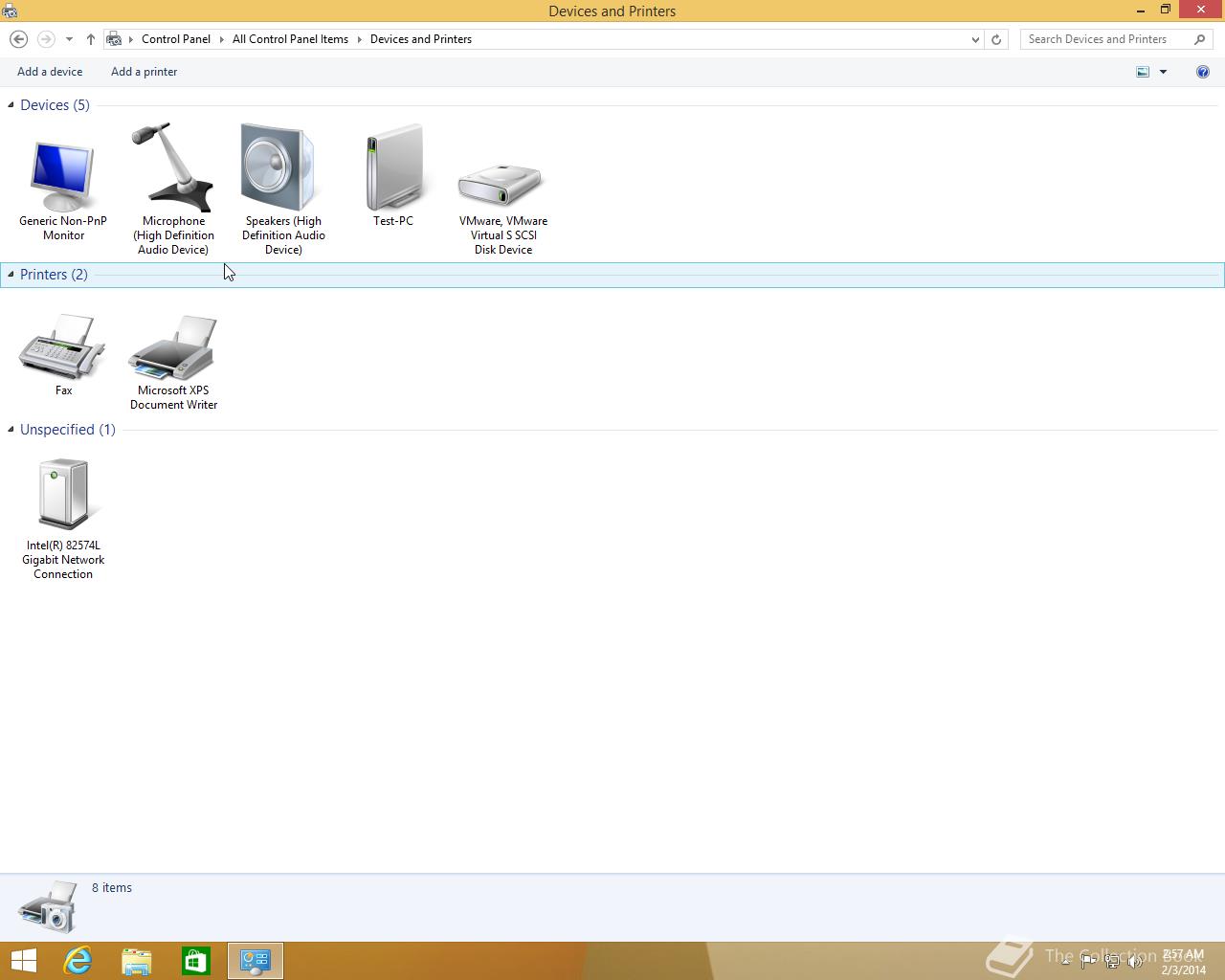This screenshot has width=1225, height=980.
Task: Click the Back navigation arrow
Action: (18, 39)
